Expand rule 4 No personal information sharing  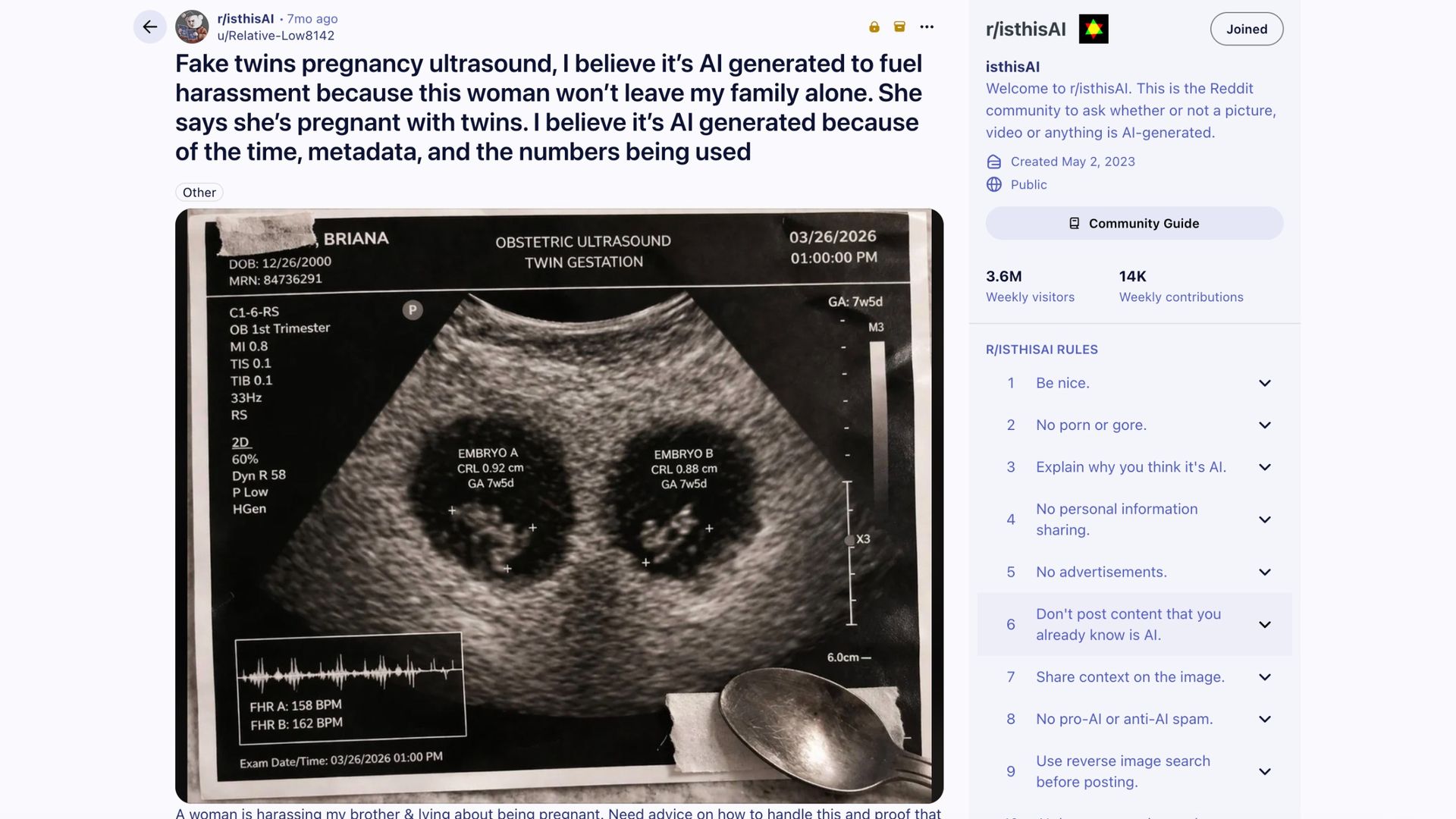click(x=1134, y=519)
